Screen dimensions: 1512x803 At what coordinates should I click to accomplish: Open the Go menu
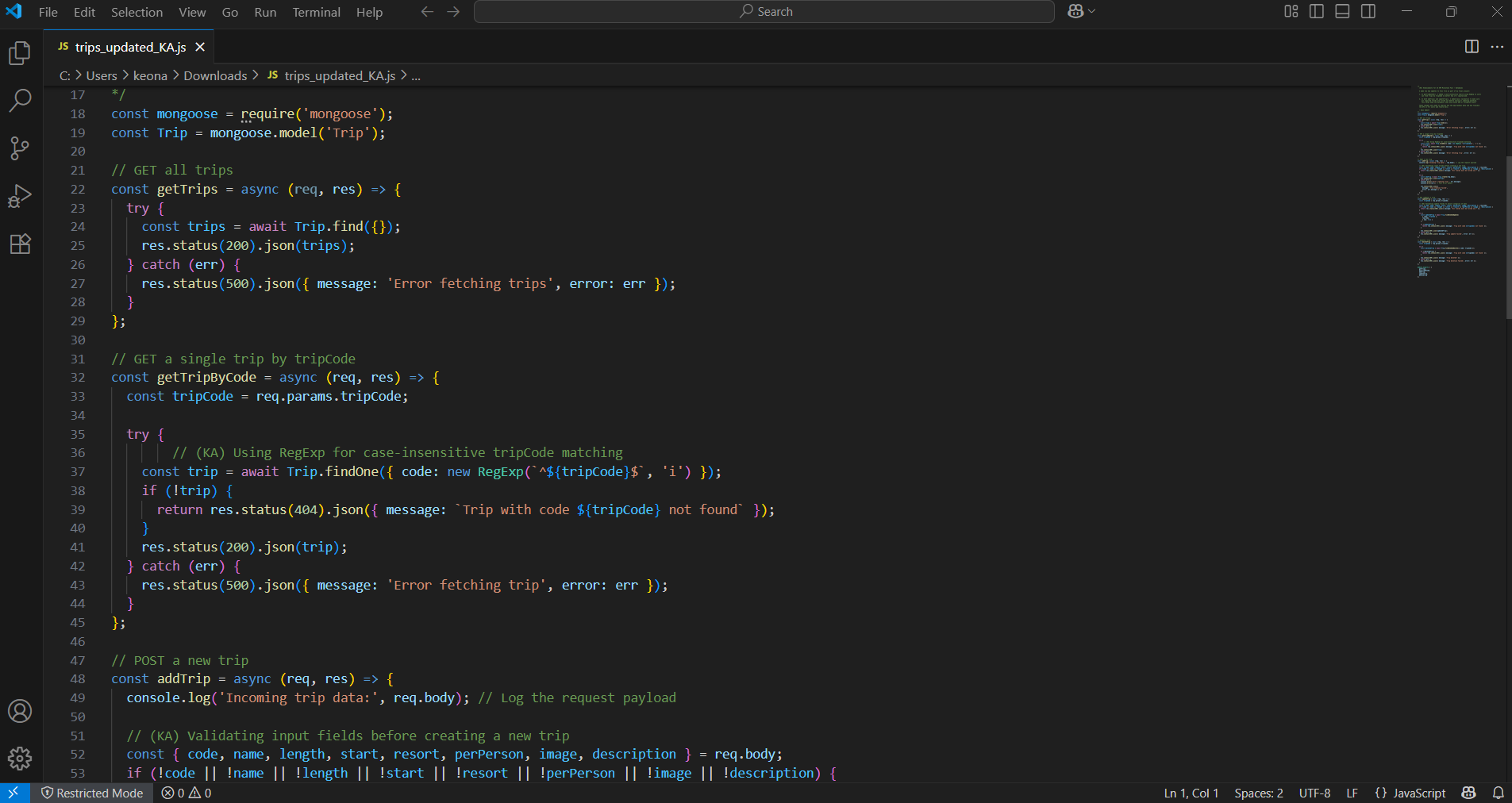[x=230, y=12]
